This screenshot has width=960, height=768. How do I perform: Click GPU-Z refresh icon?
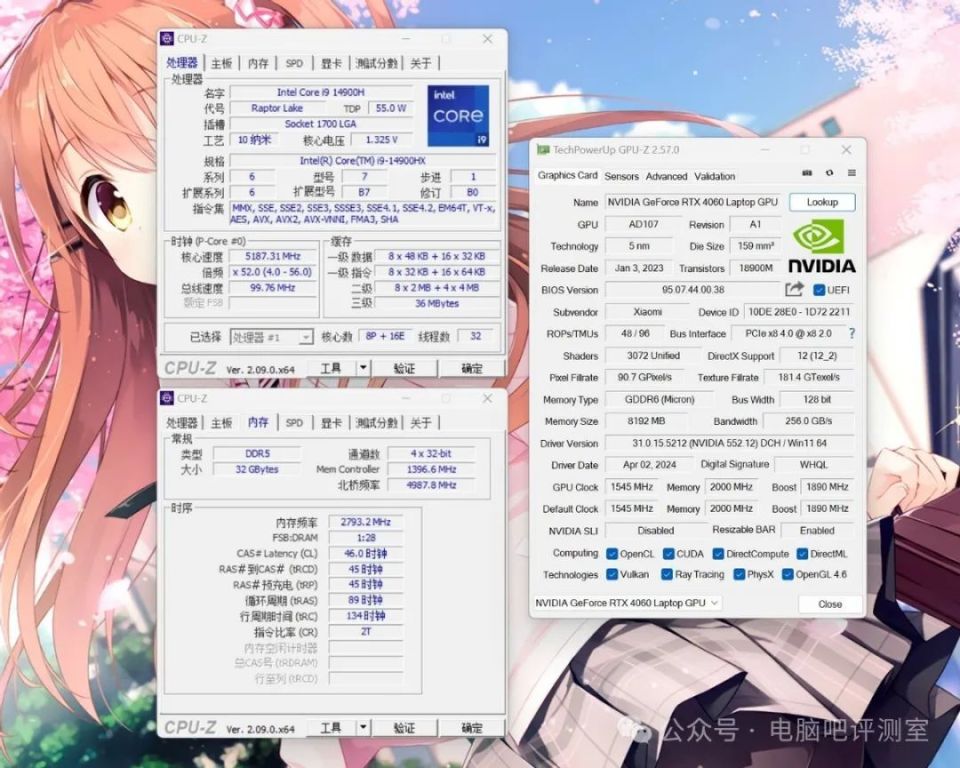pyautogui.click(x=829, y=173)
